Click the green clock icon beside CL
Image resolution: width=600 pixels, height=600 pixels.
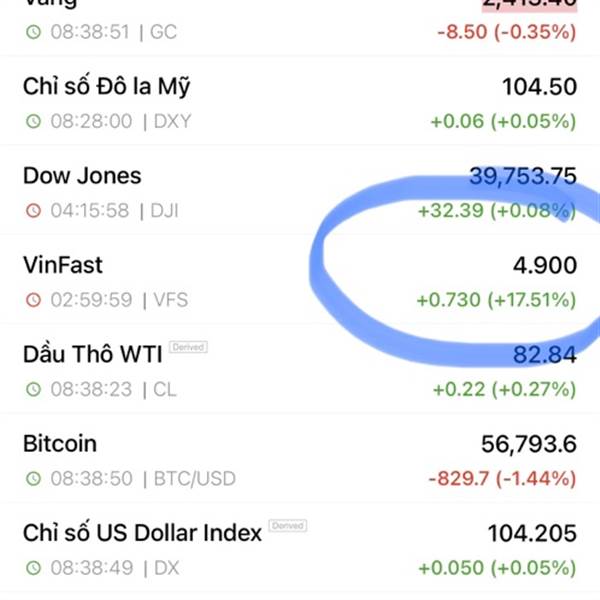[x=33, y=389]
